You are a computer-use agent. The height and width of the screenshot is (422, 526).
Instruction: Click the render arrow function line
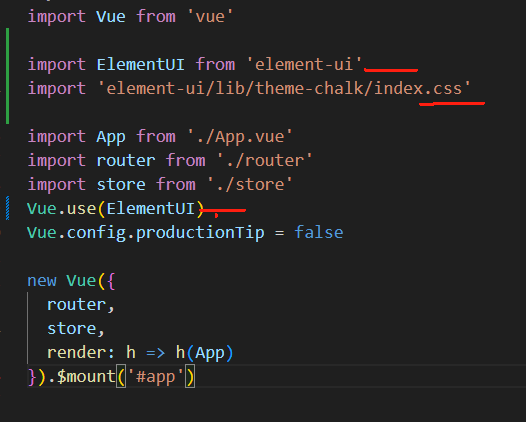140,352
